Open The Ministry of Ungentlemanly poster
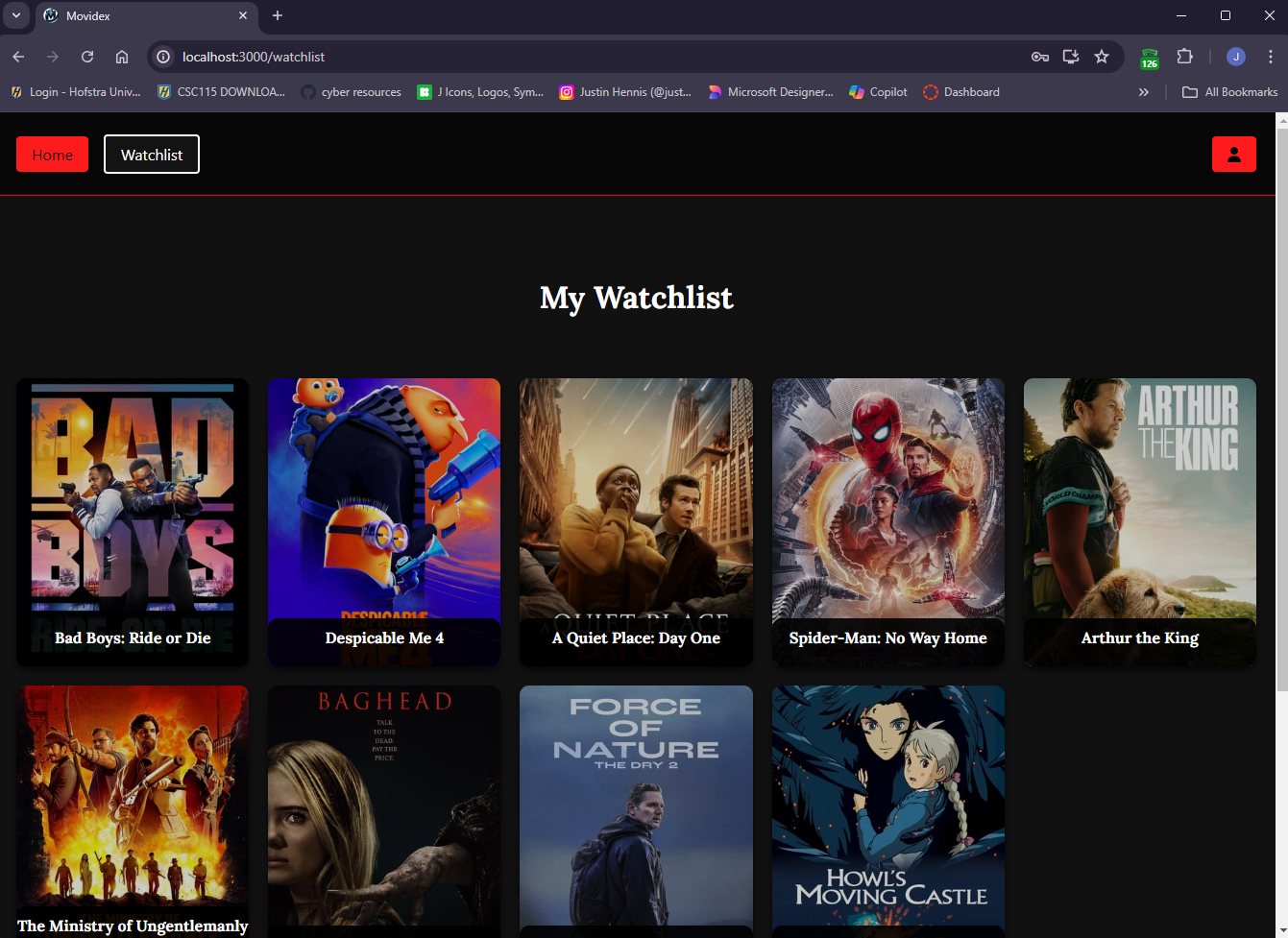 (133, 811)
